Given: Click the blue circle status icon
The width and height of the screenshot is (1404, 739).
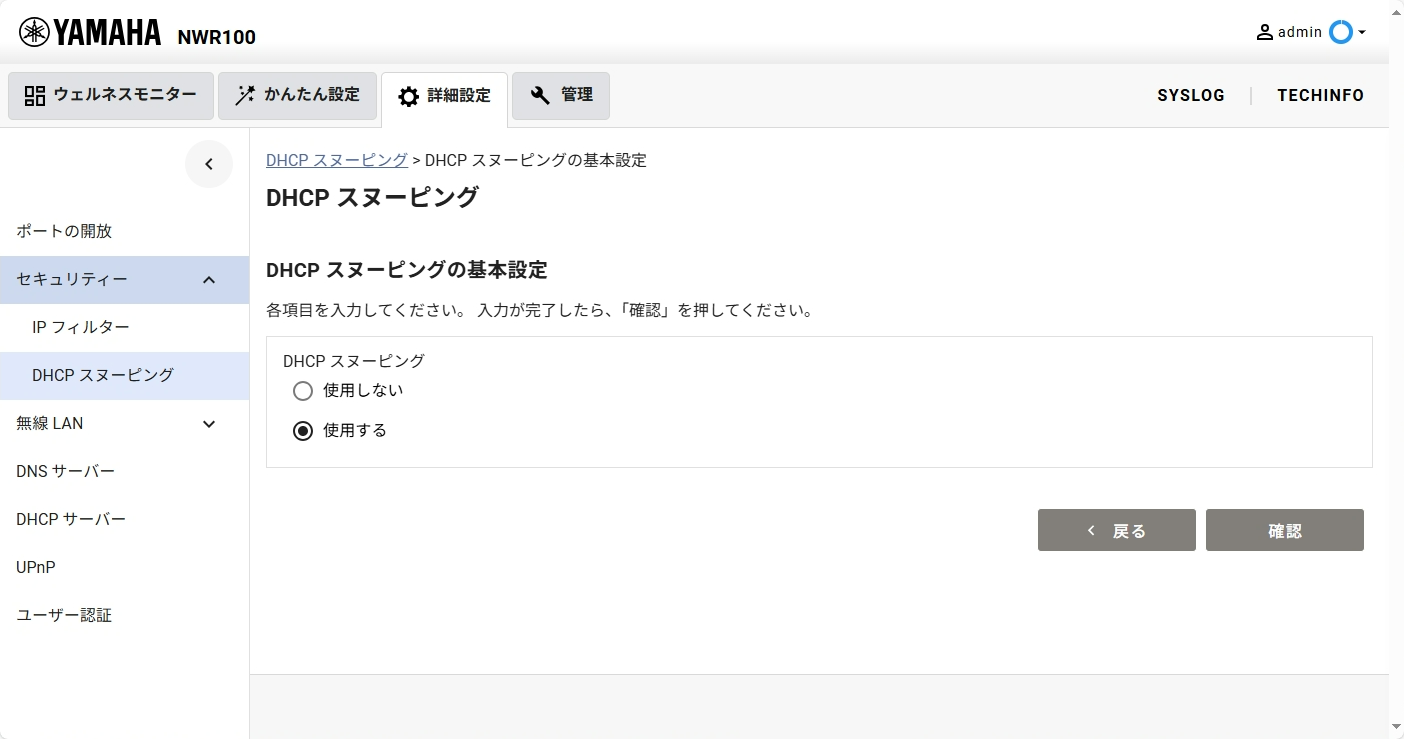Looking at the screenshot, I should pyautogui.click(x=1340, y=32).
